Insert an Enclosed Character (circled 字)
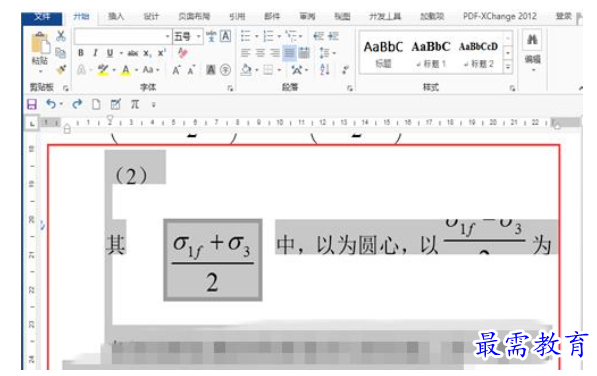 point(225,70)
